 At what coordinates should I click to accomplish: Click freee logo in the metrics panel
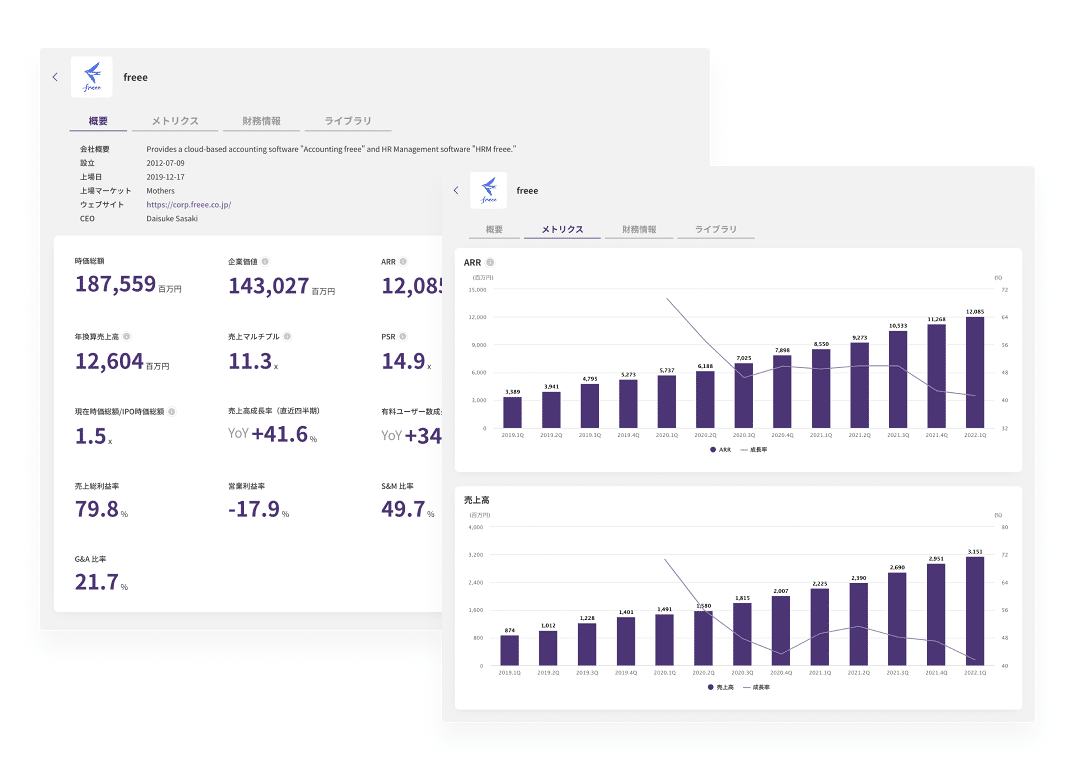(x=489, y=190)
